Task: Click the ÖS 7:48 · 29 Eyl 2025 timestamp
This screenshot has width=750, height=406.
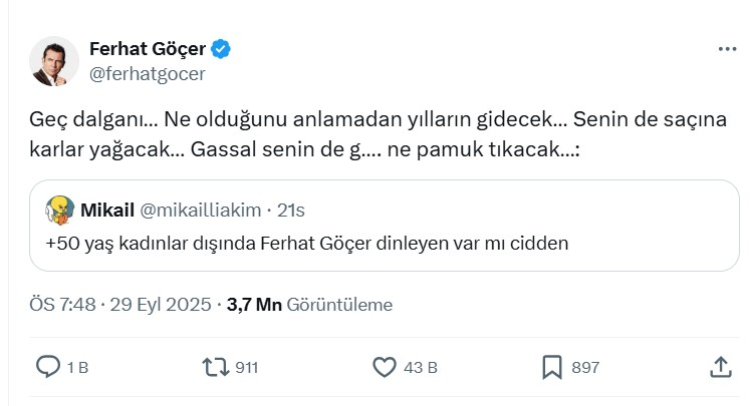Action: (118, 305)
